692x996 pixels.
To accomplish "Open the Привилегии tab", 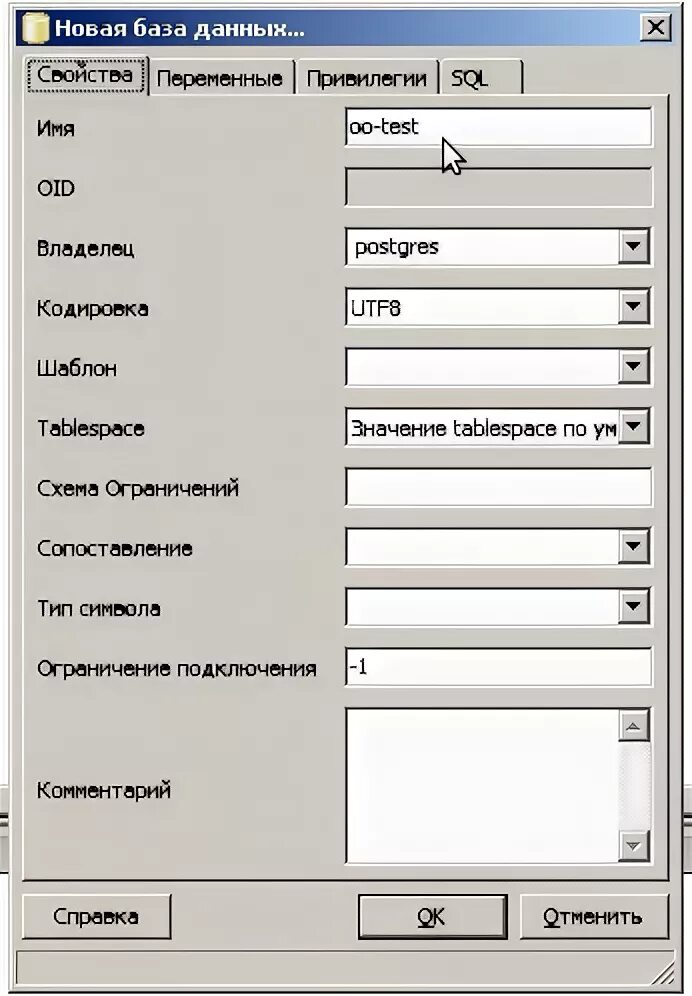I will 367,78.
